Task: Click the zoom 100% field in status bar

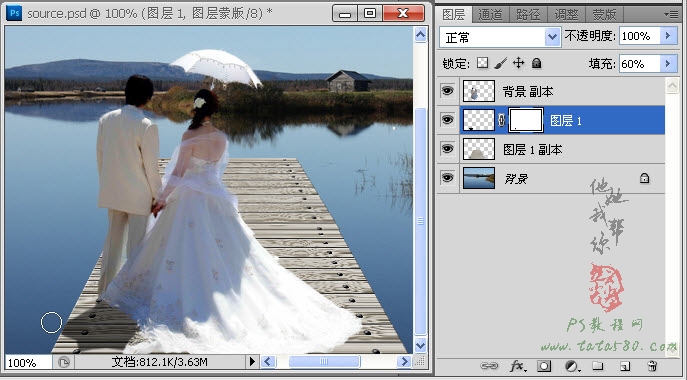Action: 28,362
